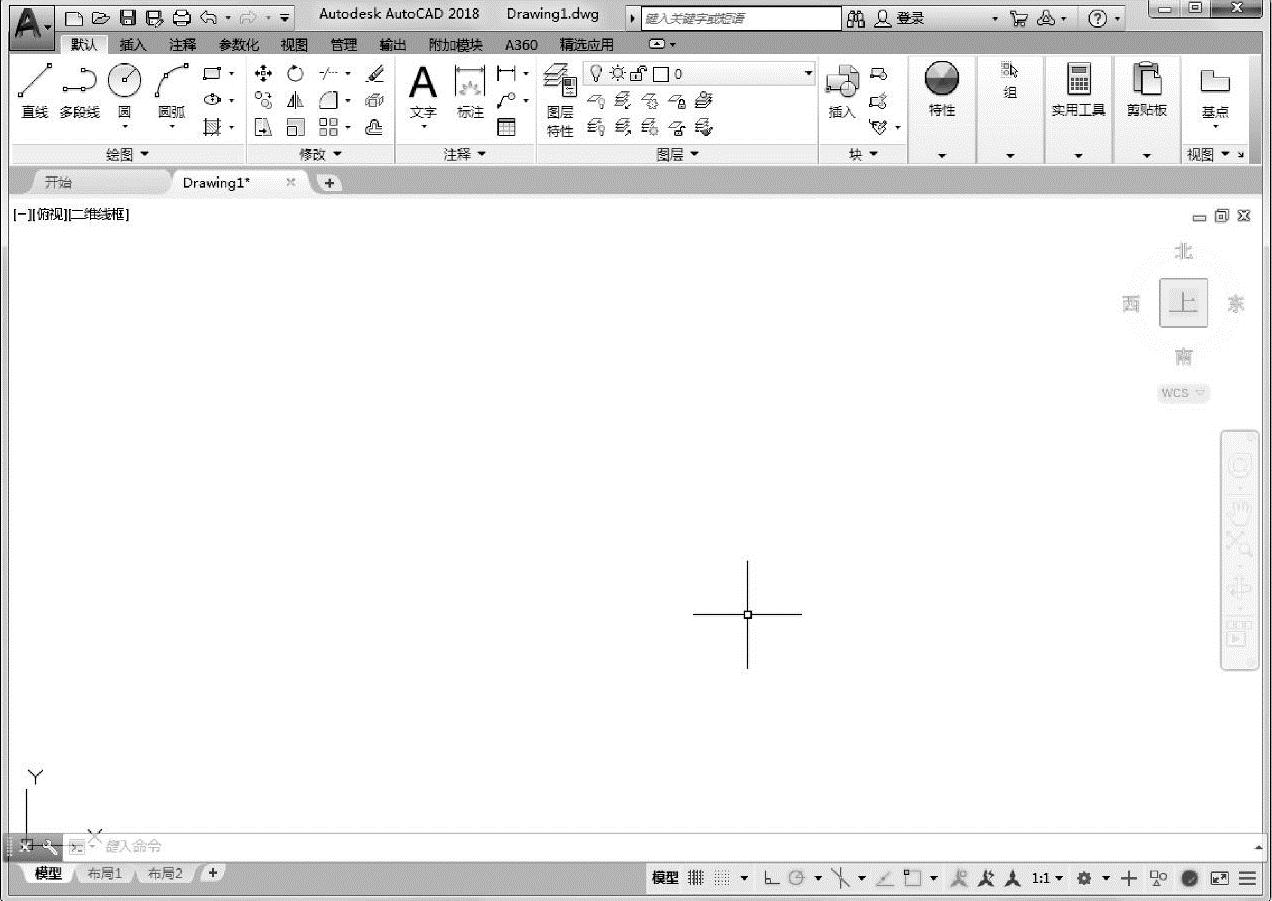The image size is (1272, 901).
Task: Click the 上 face of the ViewCube
Action: 1184,303
